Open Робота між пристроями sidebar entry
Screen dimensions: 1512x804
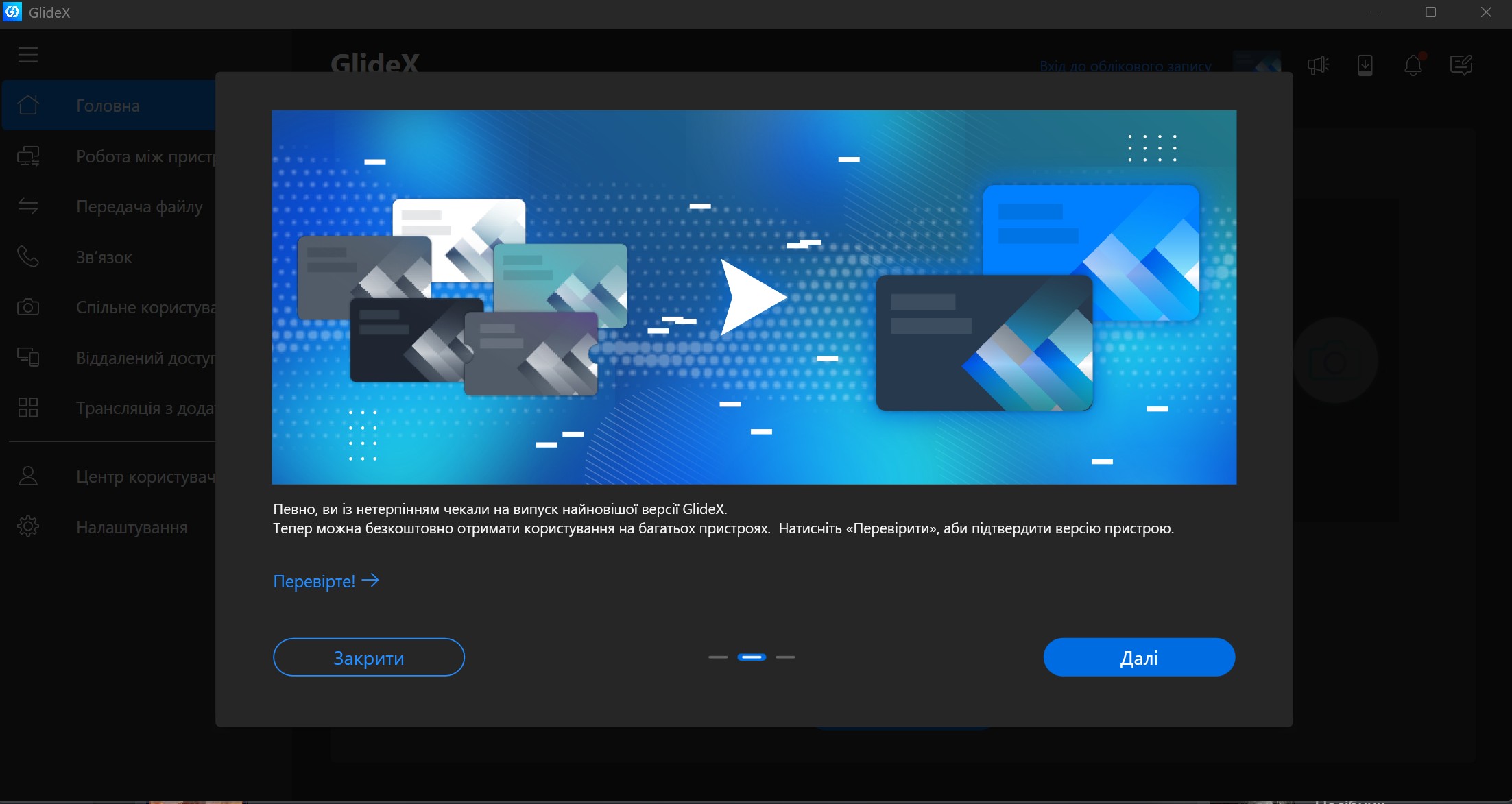(x=110, y=156)
